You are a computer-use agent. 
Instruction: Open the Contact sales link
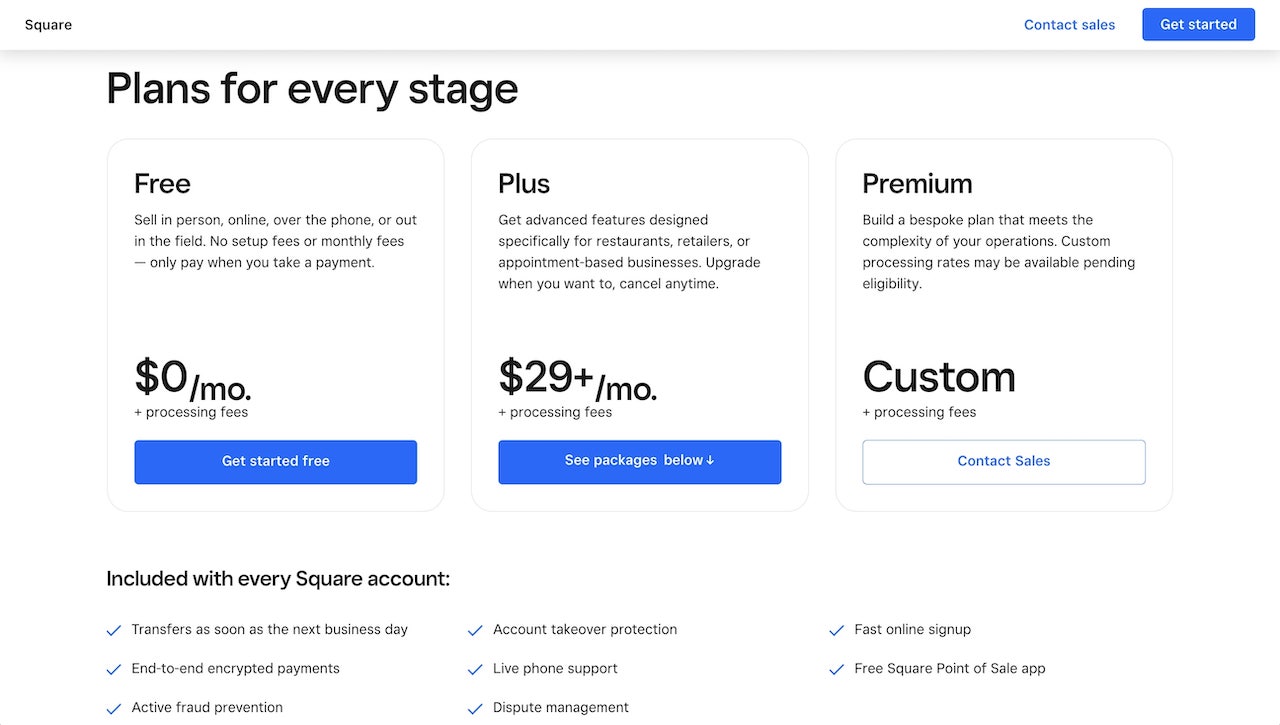(x=1069, y=25)
